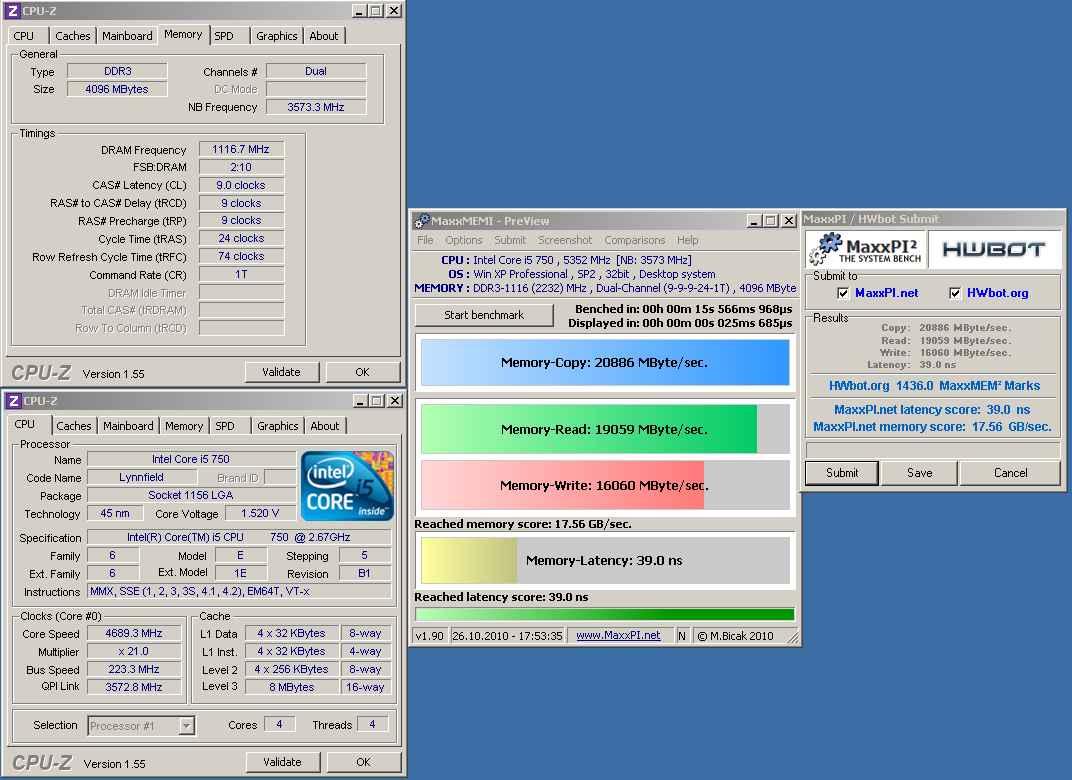Click the Memory-Read 19059 MByte/sec bar

(x=605, y=429)
